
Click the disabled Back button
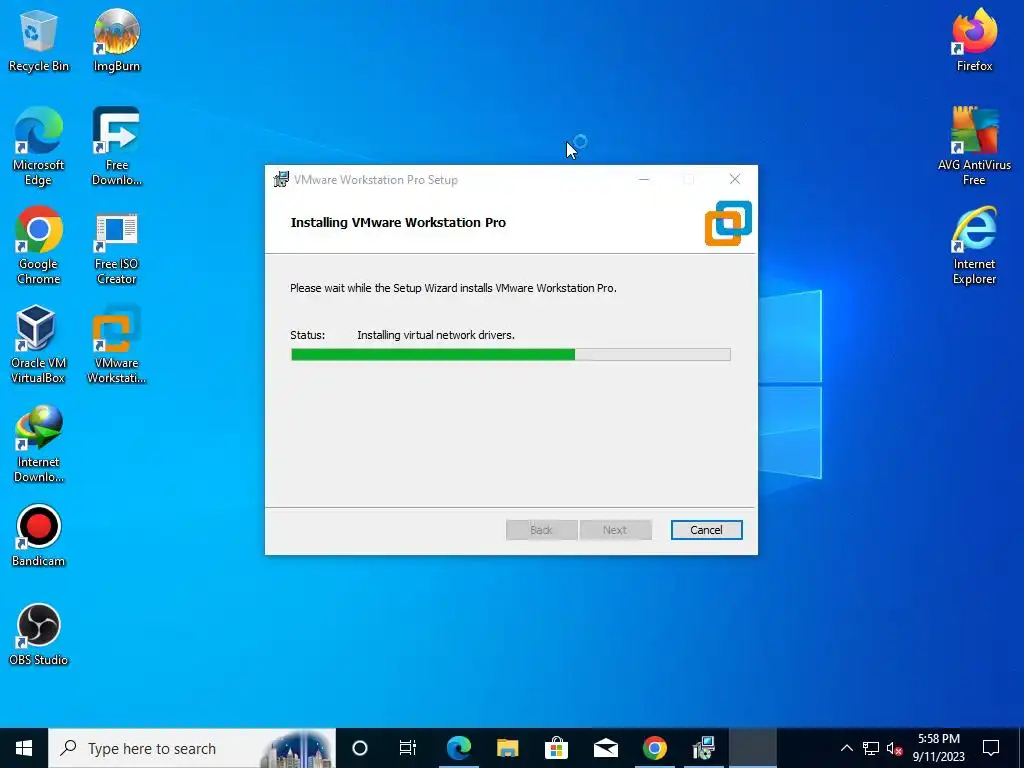click(x=541, y=530)
